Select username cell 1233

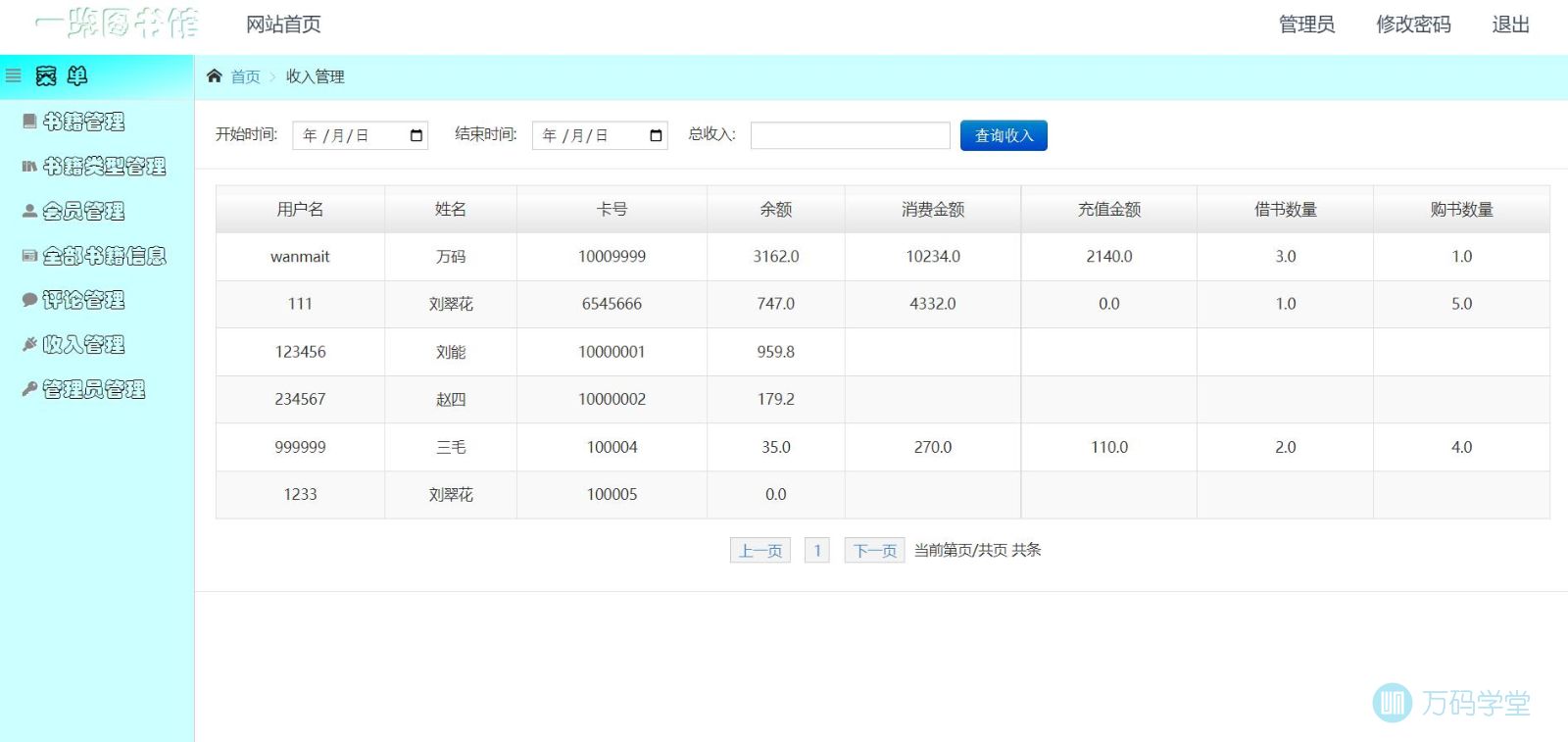(x=300, y=494)
